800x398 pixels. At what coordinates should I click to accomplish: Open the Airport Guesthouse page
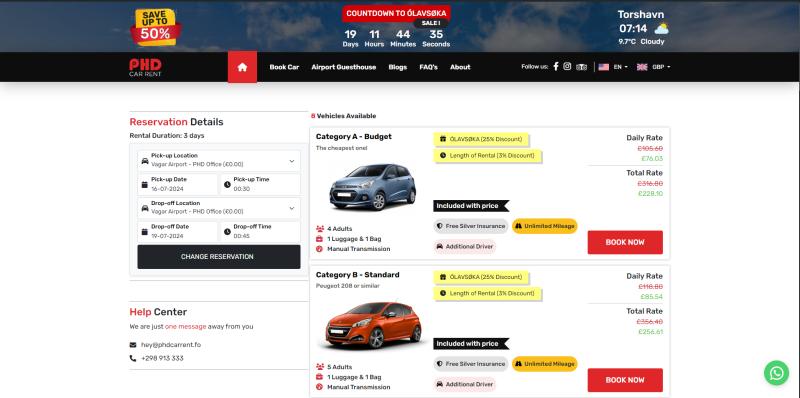click(x=343, y=67)
